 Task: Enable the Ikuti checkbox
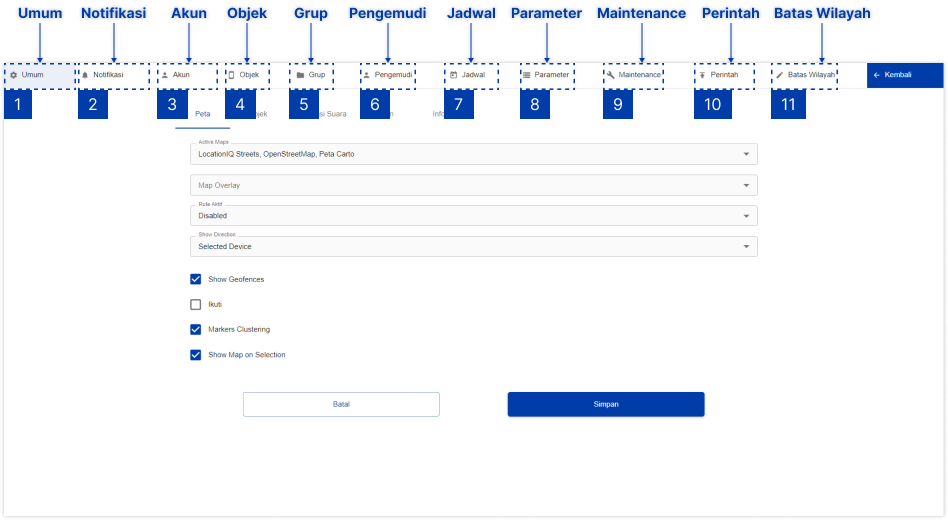[196, 304]
